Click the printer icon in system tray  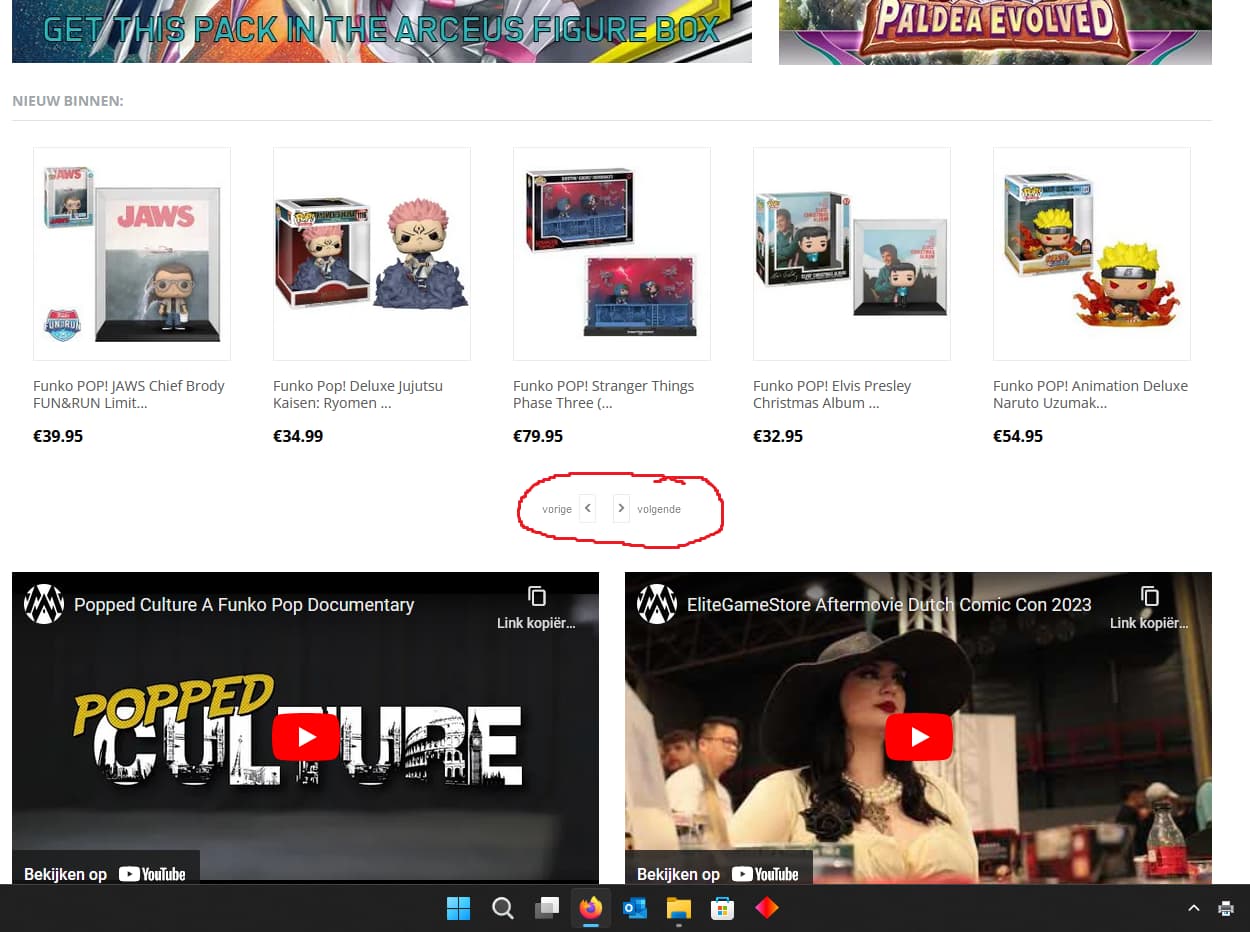(x=1226, y=908)
